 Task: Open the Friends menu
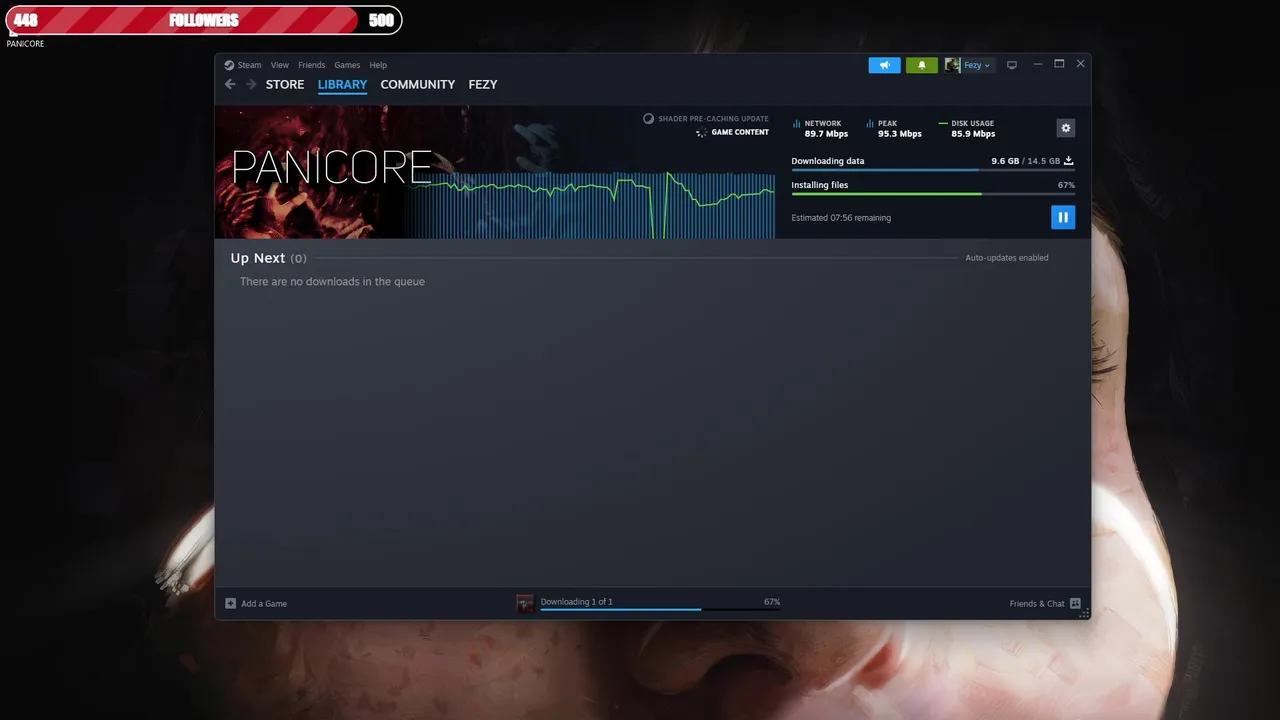coord(311,65)
